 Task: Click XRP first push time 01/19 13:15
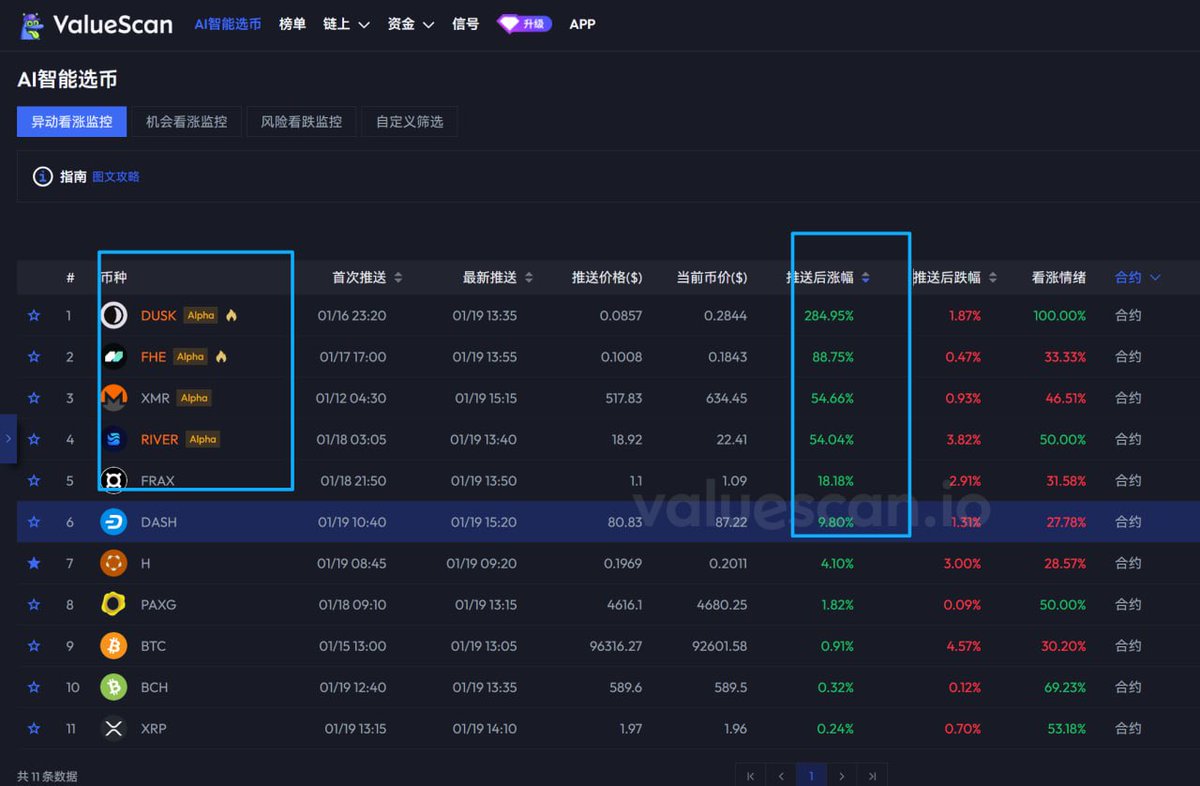pyautogui.click(x=355, y=729)
